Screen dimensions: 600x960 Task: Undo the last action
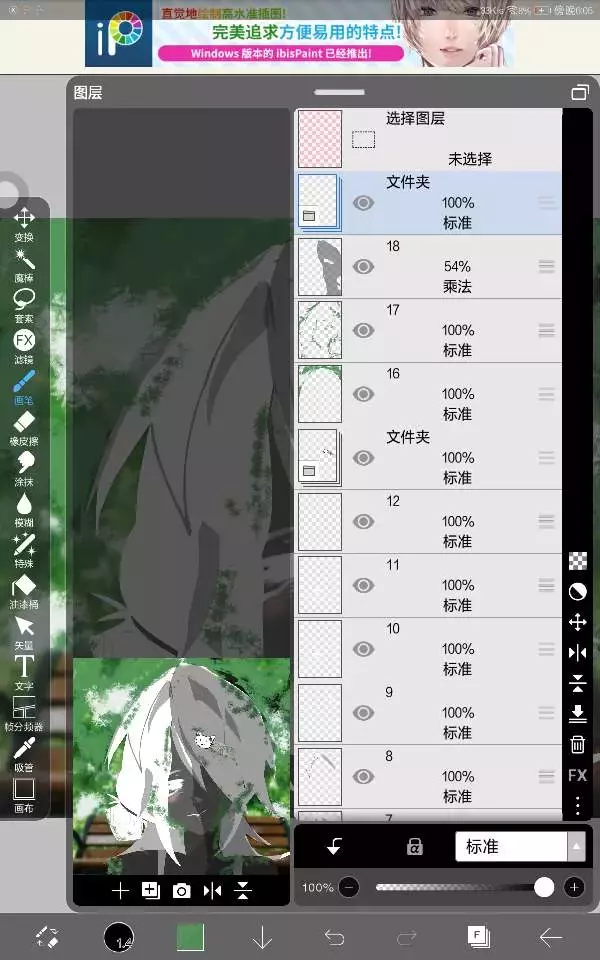pyautogui.click(x=334, y=937)
